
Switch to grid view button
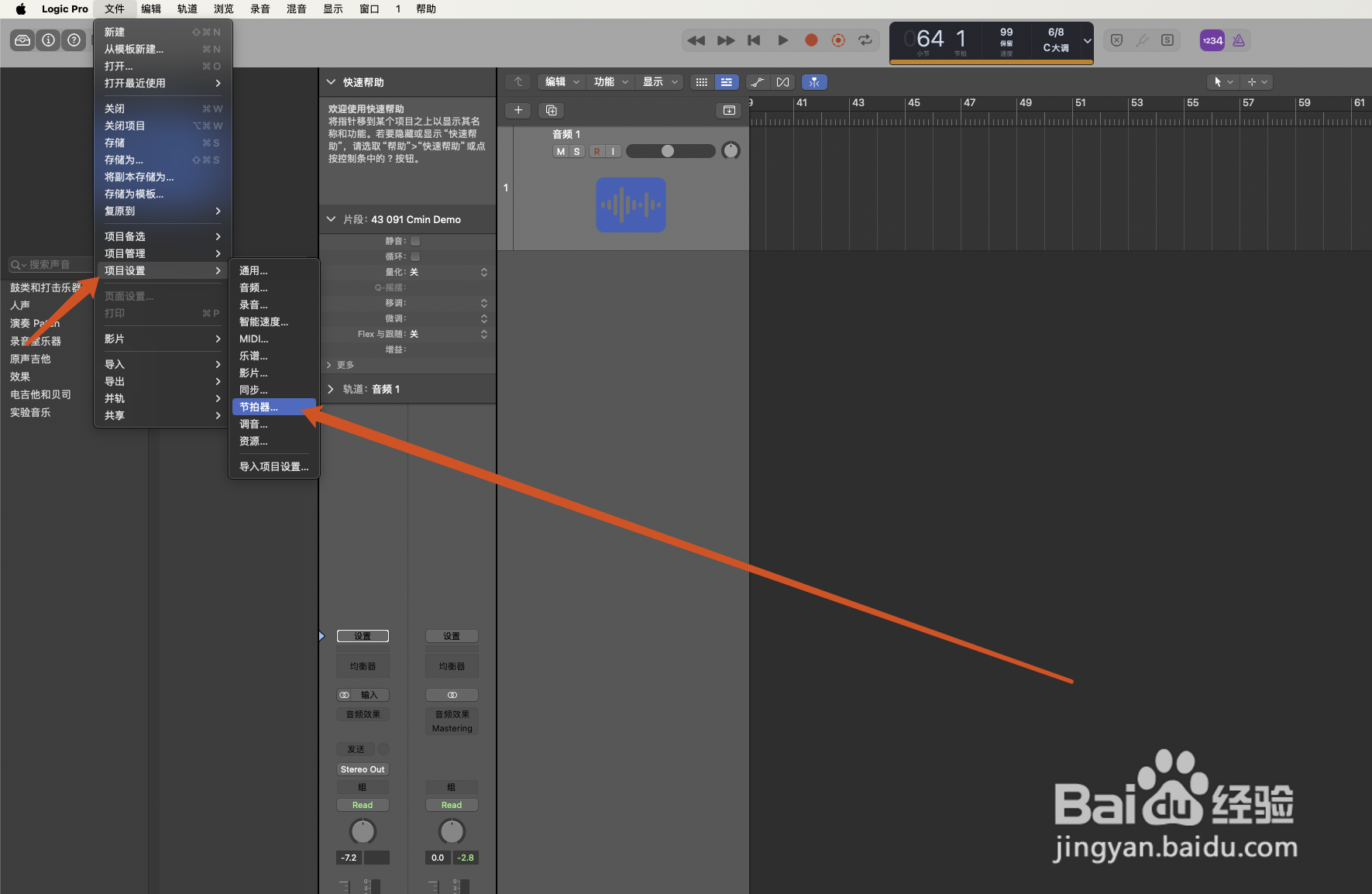point(702,82)
